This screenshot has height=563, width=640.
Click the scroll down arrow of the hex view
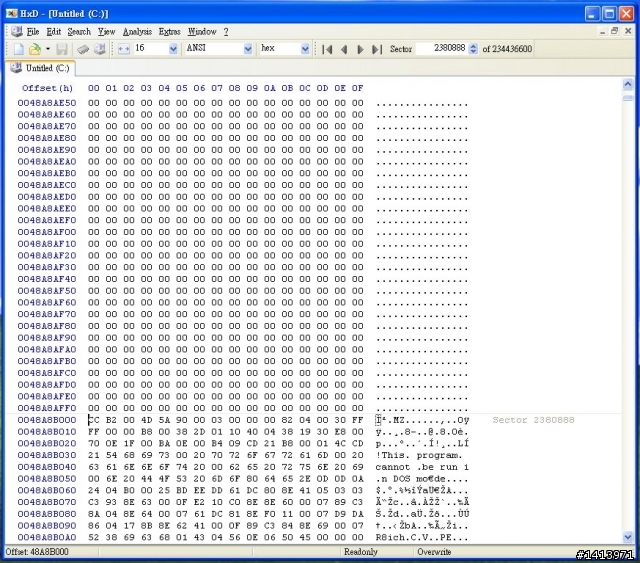628,536
